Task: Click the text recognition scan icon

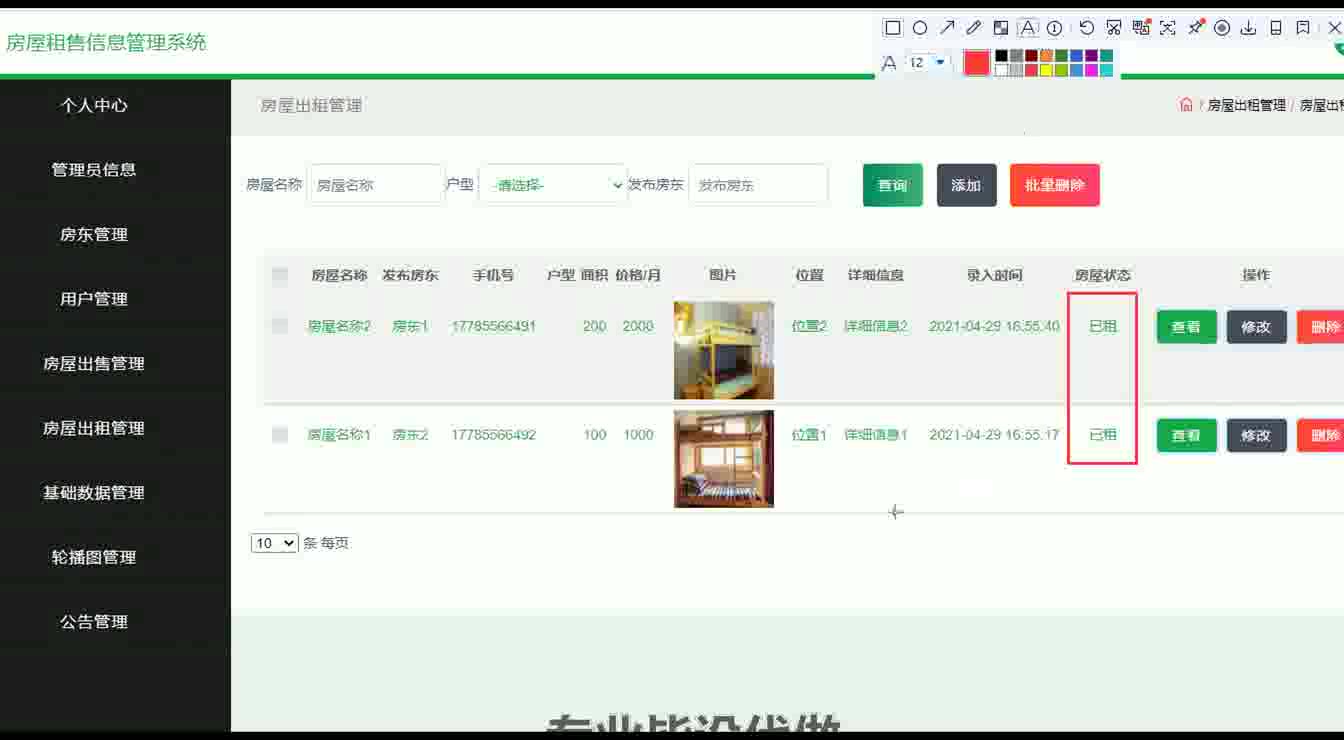Action: tap(1167, 28)
